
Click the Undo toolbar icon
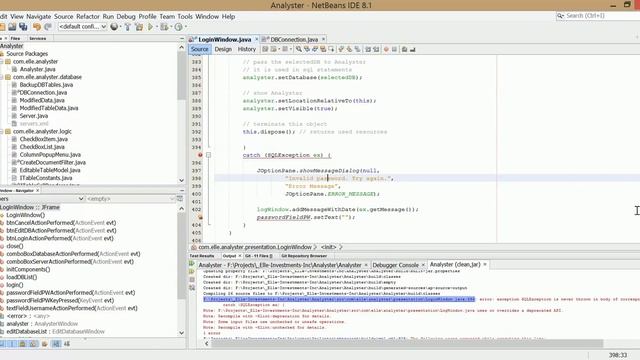point(37,27)
